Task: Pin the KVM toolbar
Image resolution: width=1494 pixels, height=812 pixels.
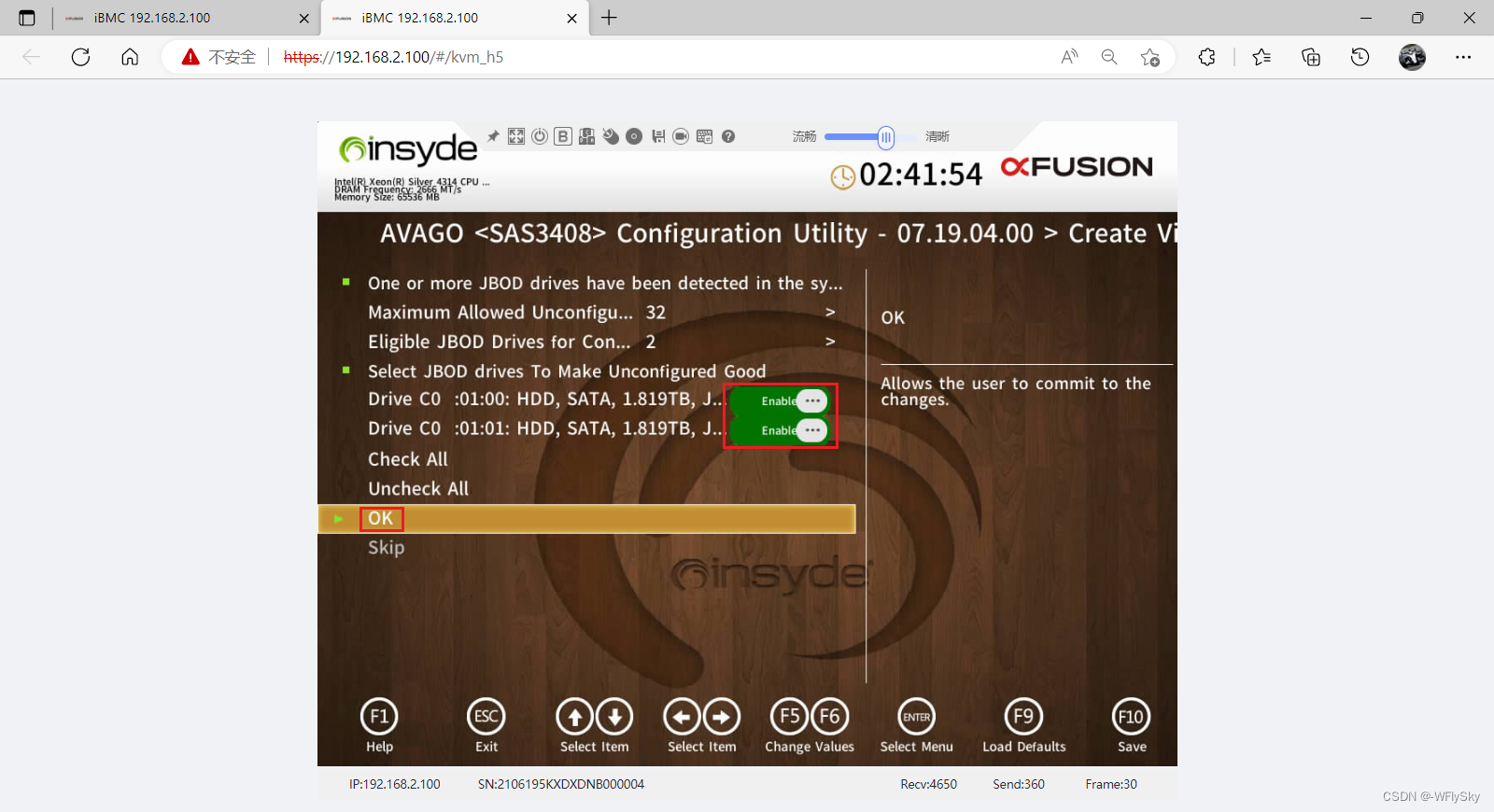Action: (x=493, y=136)
